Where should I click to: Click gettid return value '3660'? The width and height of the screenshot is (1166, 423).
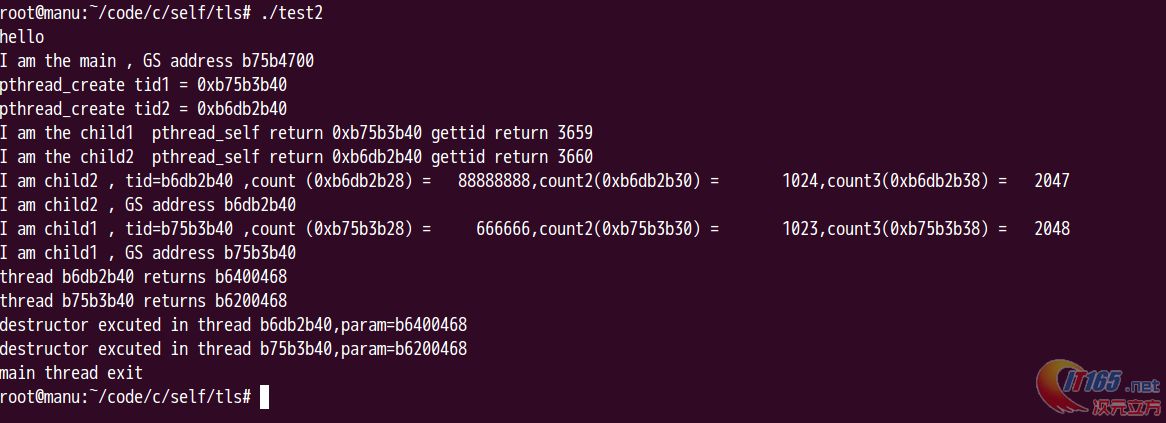[575, 157]
